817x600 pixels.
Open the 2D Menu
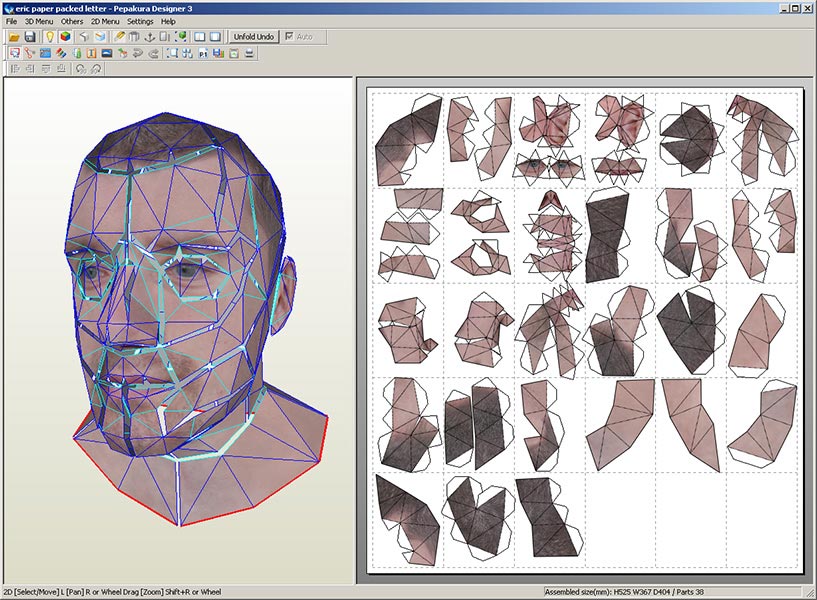coord(104,21)
